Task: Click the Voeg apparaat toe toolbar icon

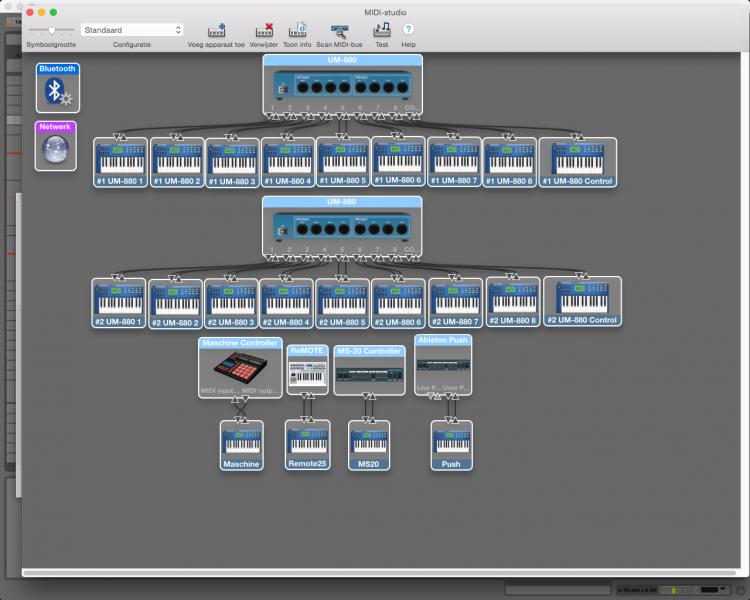Action: 216,31
